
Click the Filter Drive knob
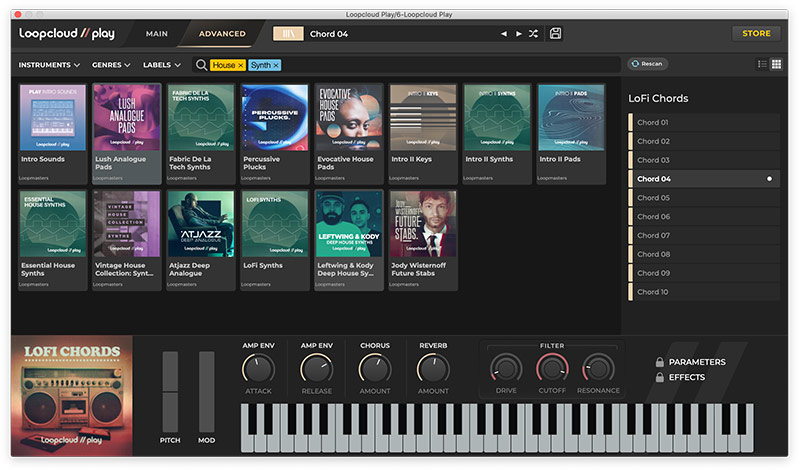[x=506, y=368]
